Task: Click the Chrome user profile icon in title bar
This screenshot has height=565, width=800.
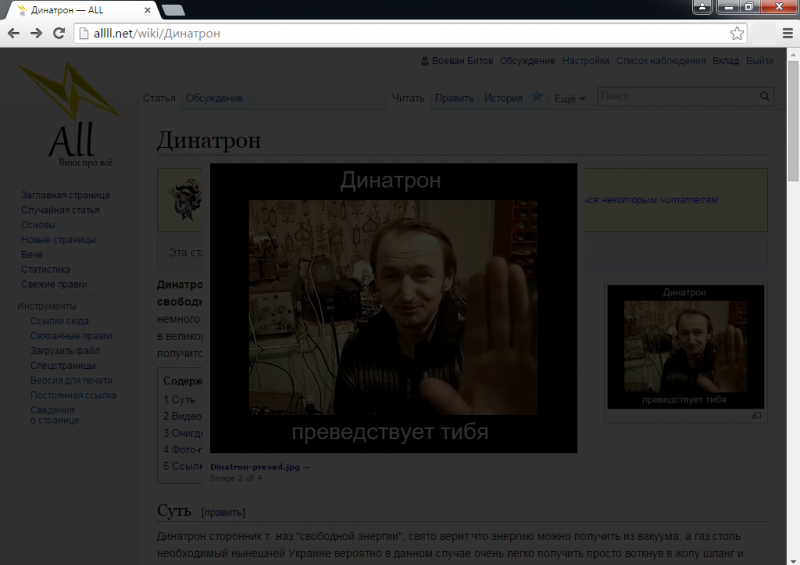Action: coord(703,7)
